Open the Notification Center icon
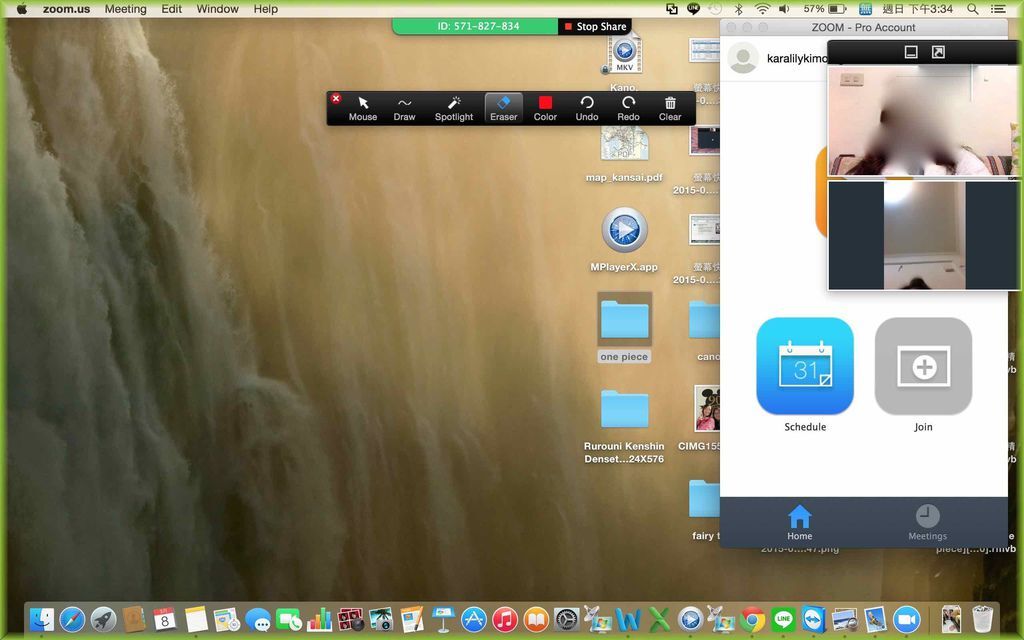 click(998, 9)
